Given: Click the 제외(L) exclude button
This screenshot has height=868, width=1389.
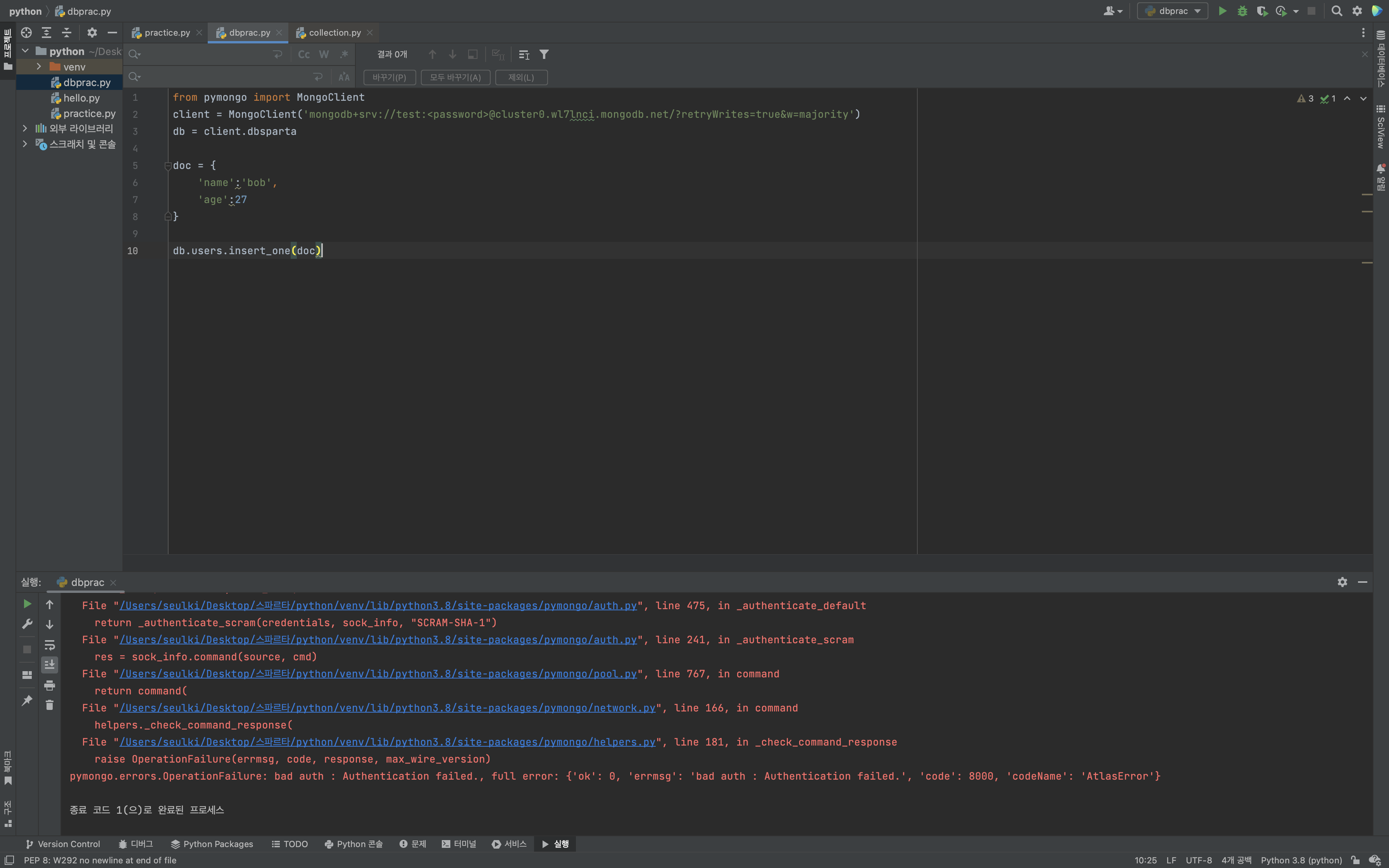Looking at the screenshot, I should point(520,77).
